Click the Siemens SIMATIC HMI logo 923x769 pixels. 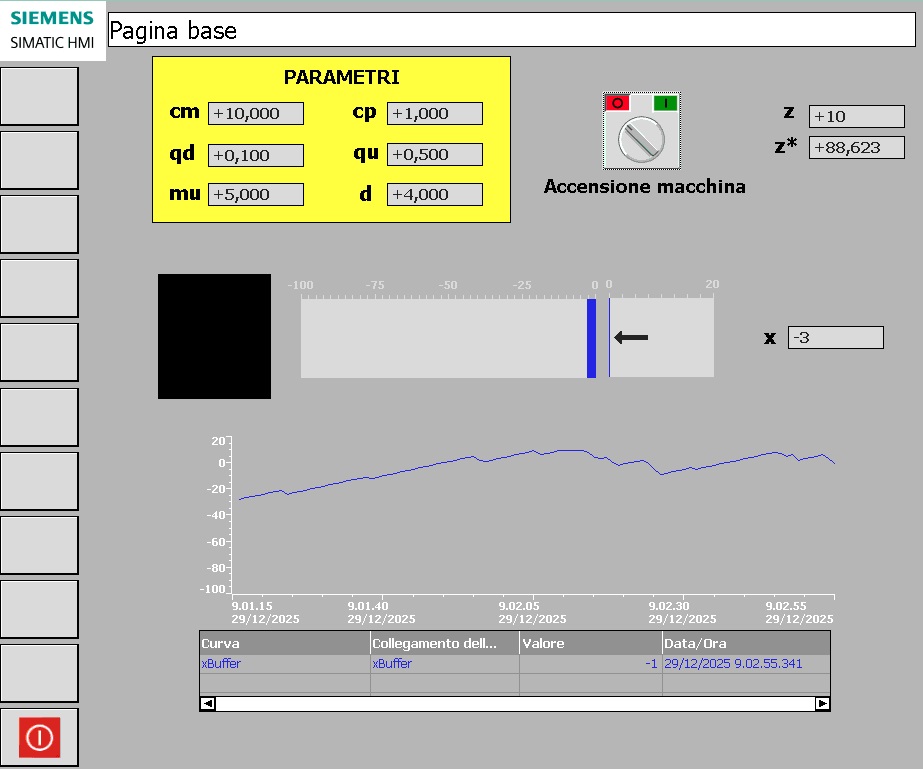52,30
